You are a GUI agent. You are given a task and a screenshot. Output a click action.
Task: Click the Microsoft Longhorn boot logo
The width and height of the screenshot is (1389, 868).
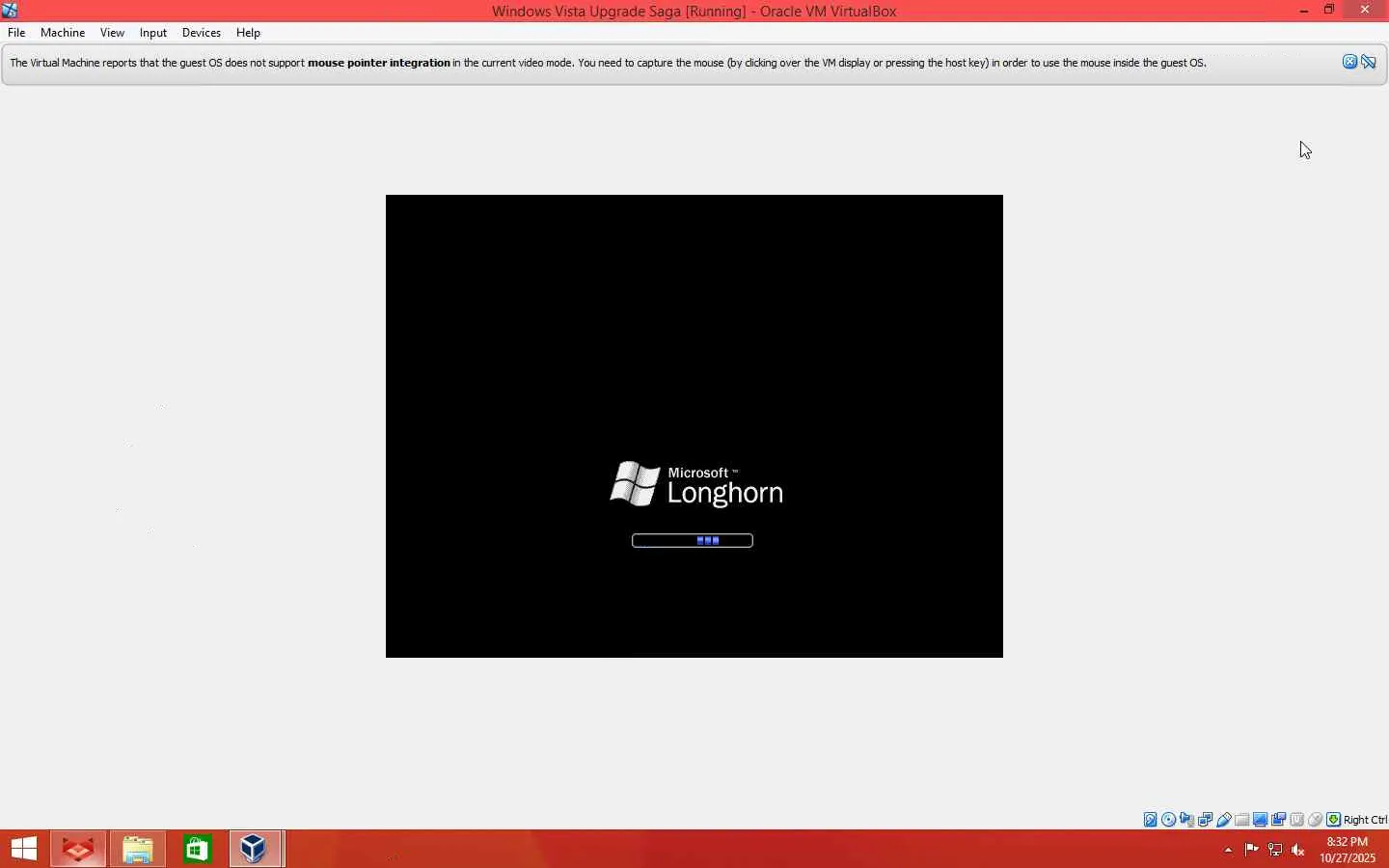click(x=696, y=484)
